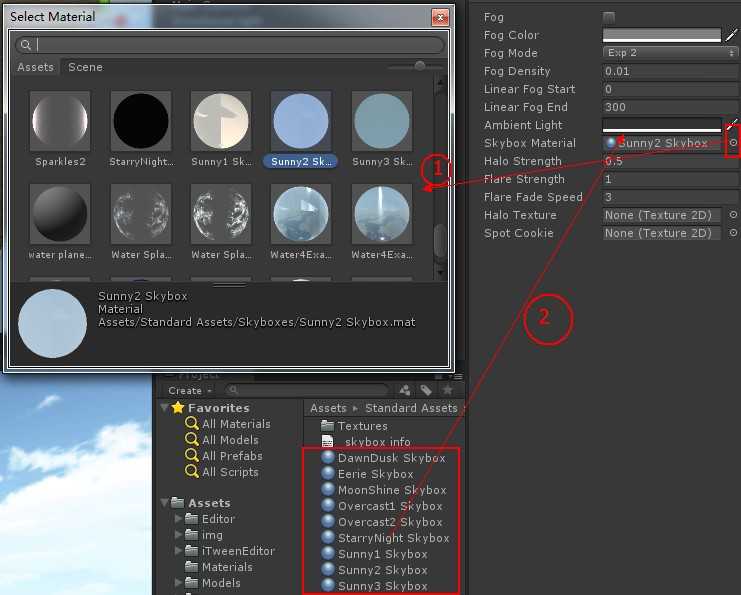Image resolution: width=741 pixels, height=595 pixels.
Task: Expand the img folder
Action: click(178, 535)
